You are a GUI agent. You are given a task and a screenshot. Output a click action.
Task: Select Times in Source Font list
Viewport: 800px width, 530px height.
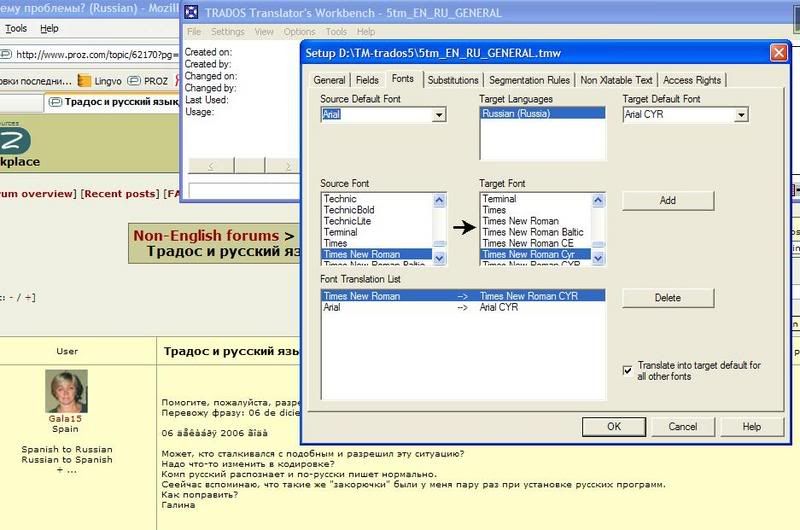tap(377, 243)
